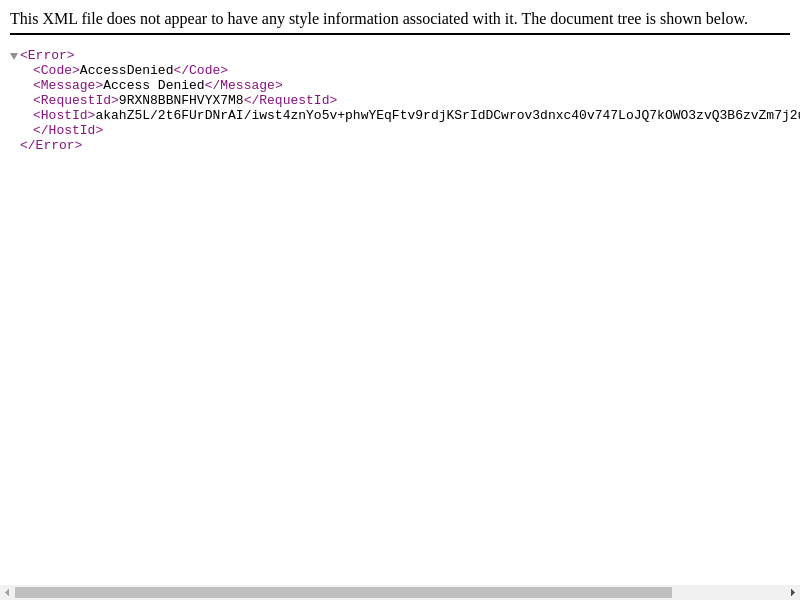Click the opening Message tag
The width and height of the screenshot is (800, 600).
click(68, 86)
